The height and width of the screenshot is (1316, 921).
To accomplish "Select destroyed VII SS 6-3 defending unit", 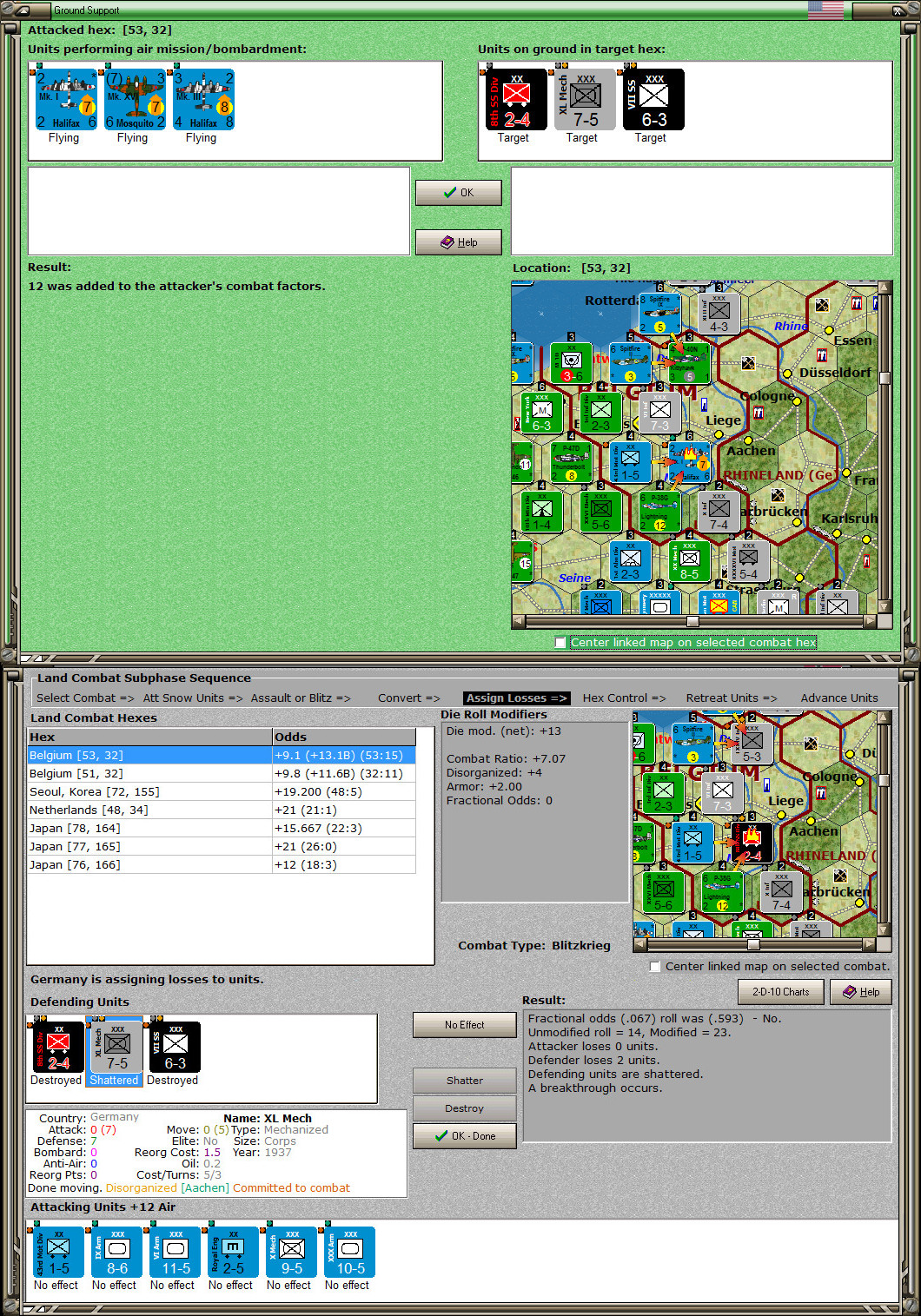I will coord(175,1047).
